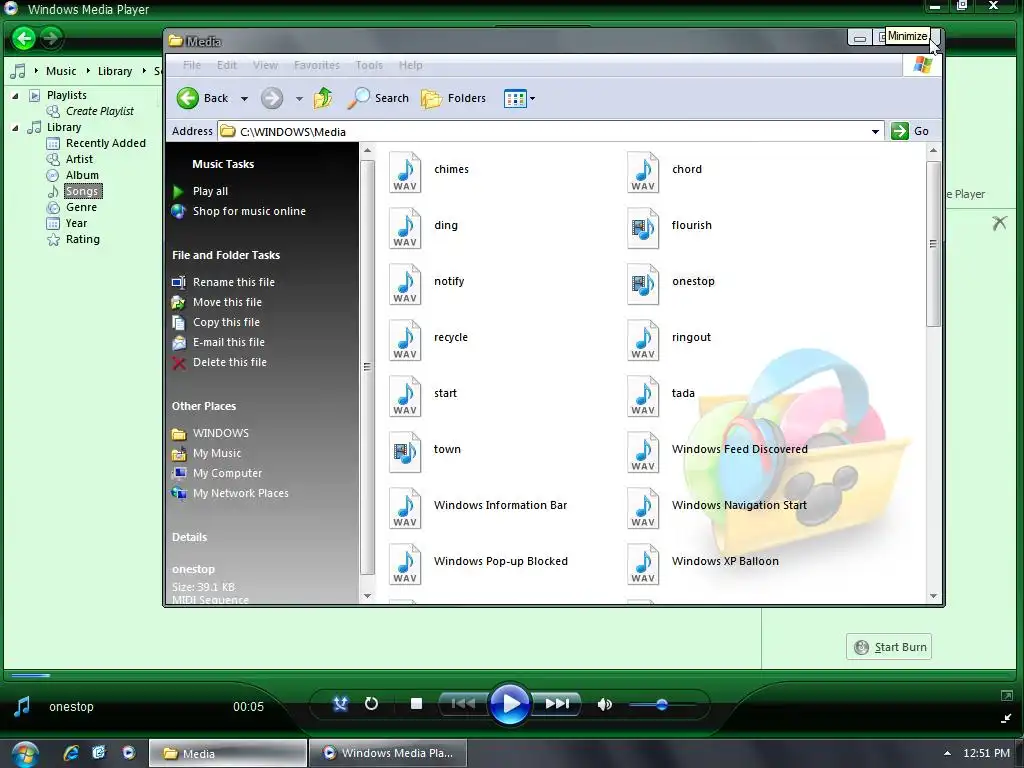Expand the Address bar dropdown
The image size is (1024, 768).
[875, 131]
